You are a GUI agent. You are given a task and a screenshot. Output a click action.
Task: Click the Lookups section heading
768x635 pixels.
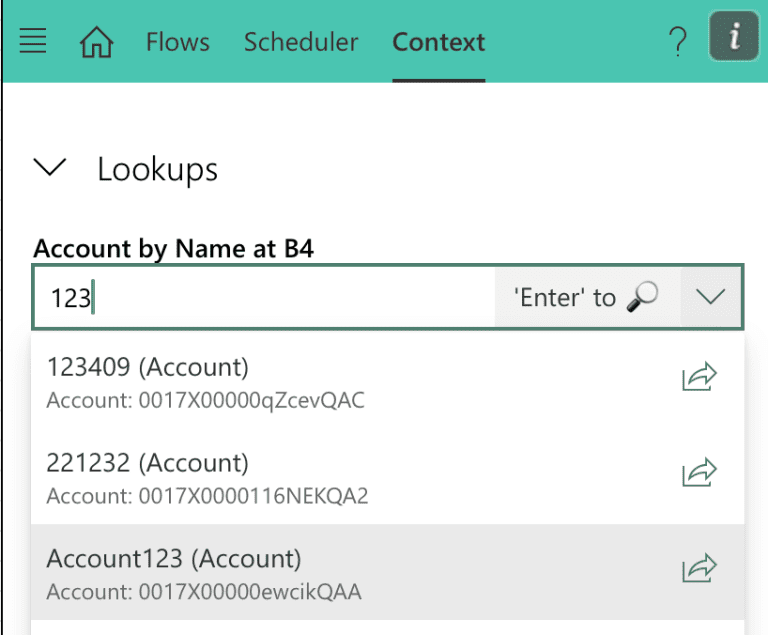click(157, 169)
